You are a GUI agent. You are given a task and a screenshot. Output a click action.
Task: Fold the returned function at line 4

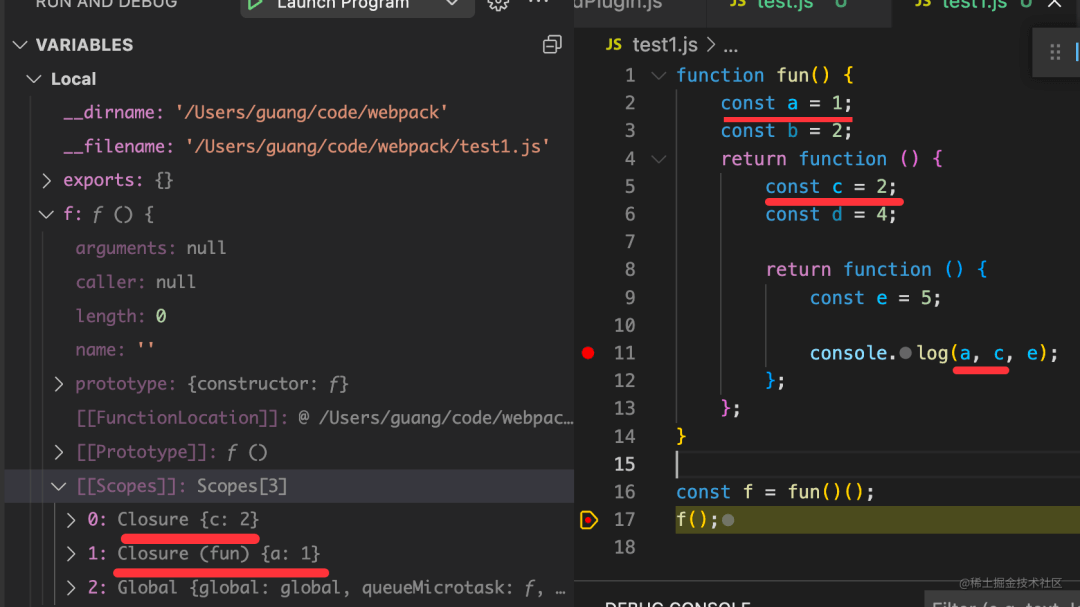pos(659,160)
